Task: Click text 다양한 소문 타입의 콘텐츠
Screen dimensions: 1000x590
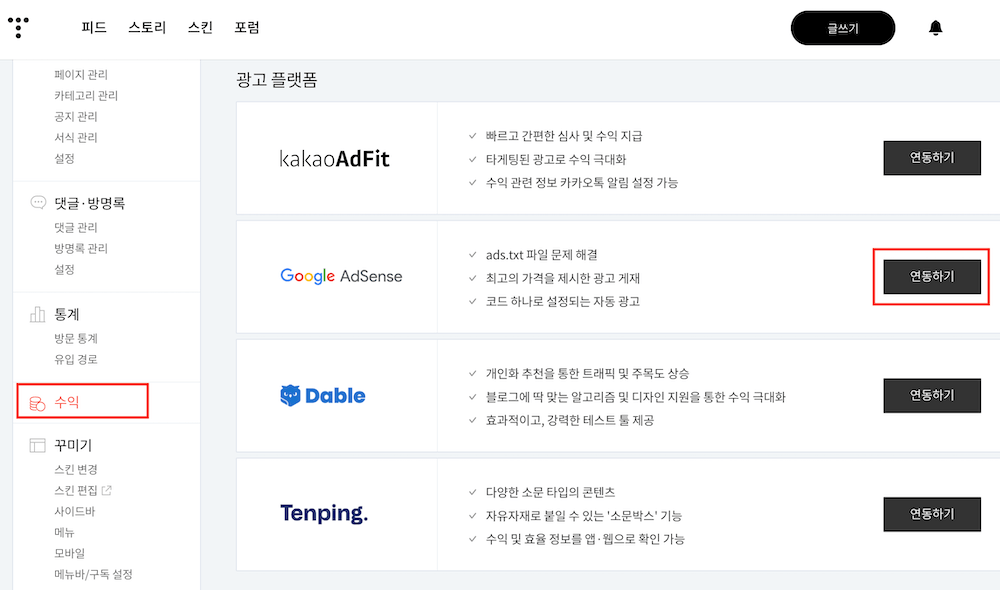Action: point(550,492)
